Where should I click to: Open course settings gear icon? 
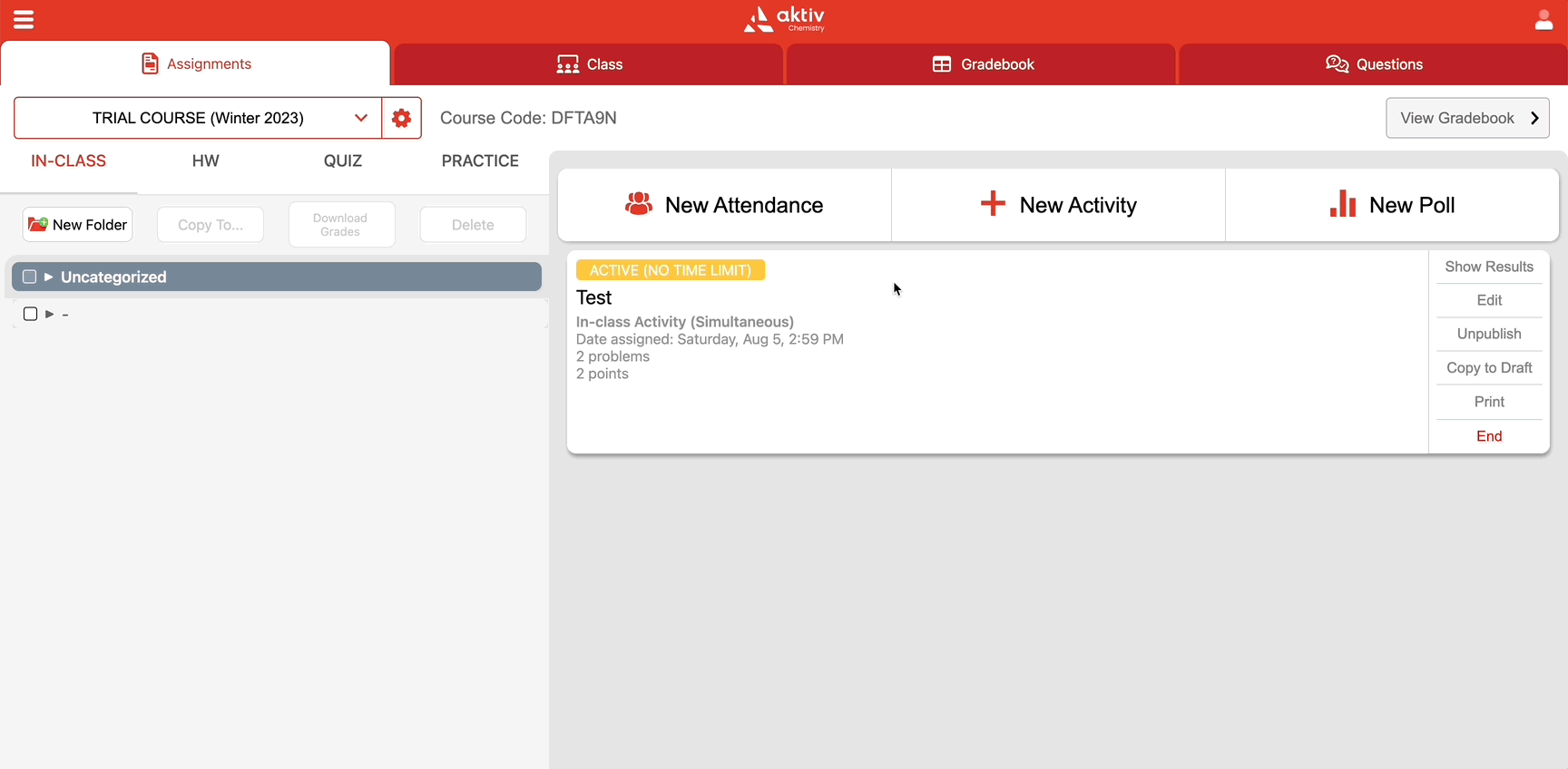(401, 118)
